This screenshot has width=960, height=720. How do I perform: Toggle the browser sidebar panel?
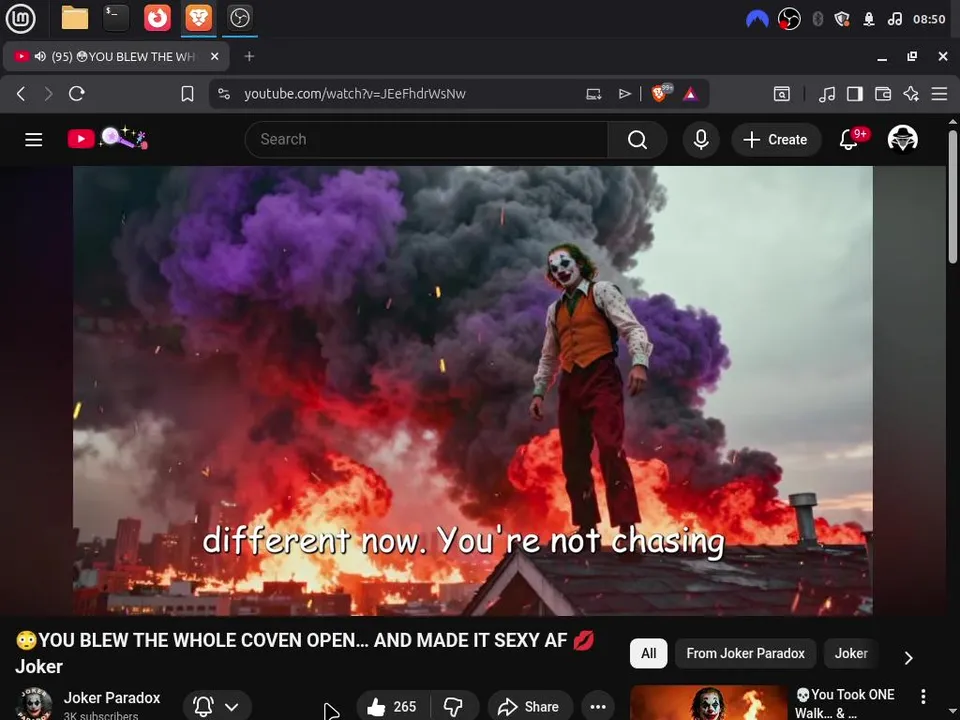click(x=855, y=94)
